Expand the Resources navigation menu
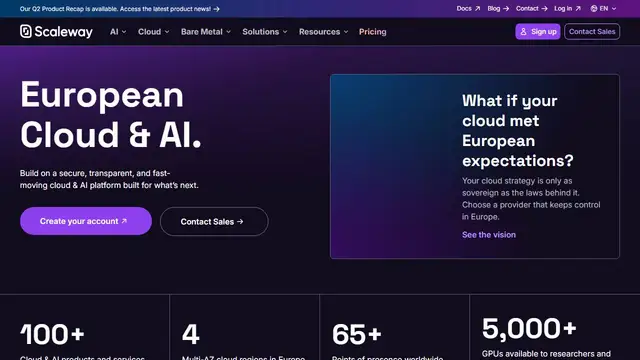640x360 pixels. coord(323,31)
